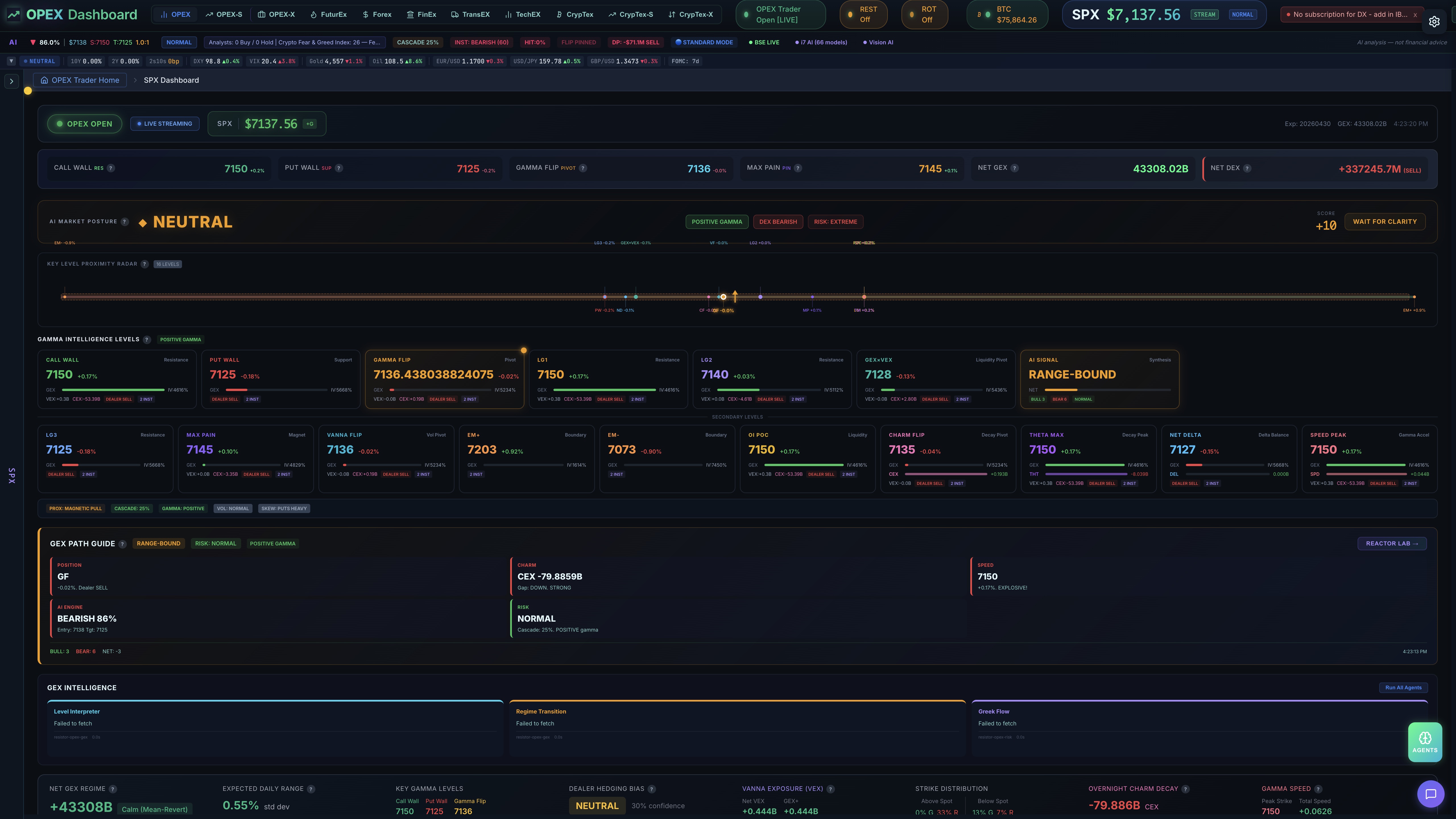
Task: Click the help icon beside Key Level Proximity Radar
Action: pyautogui.click(x=145, y=264)
